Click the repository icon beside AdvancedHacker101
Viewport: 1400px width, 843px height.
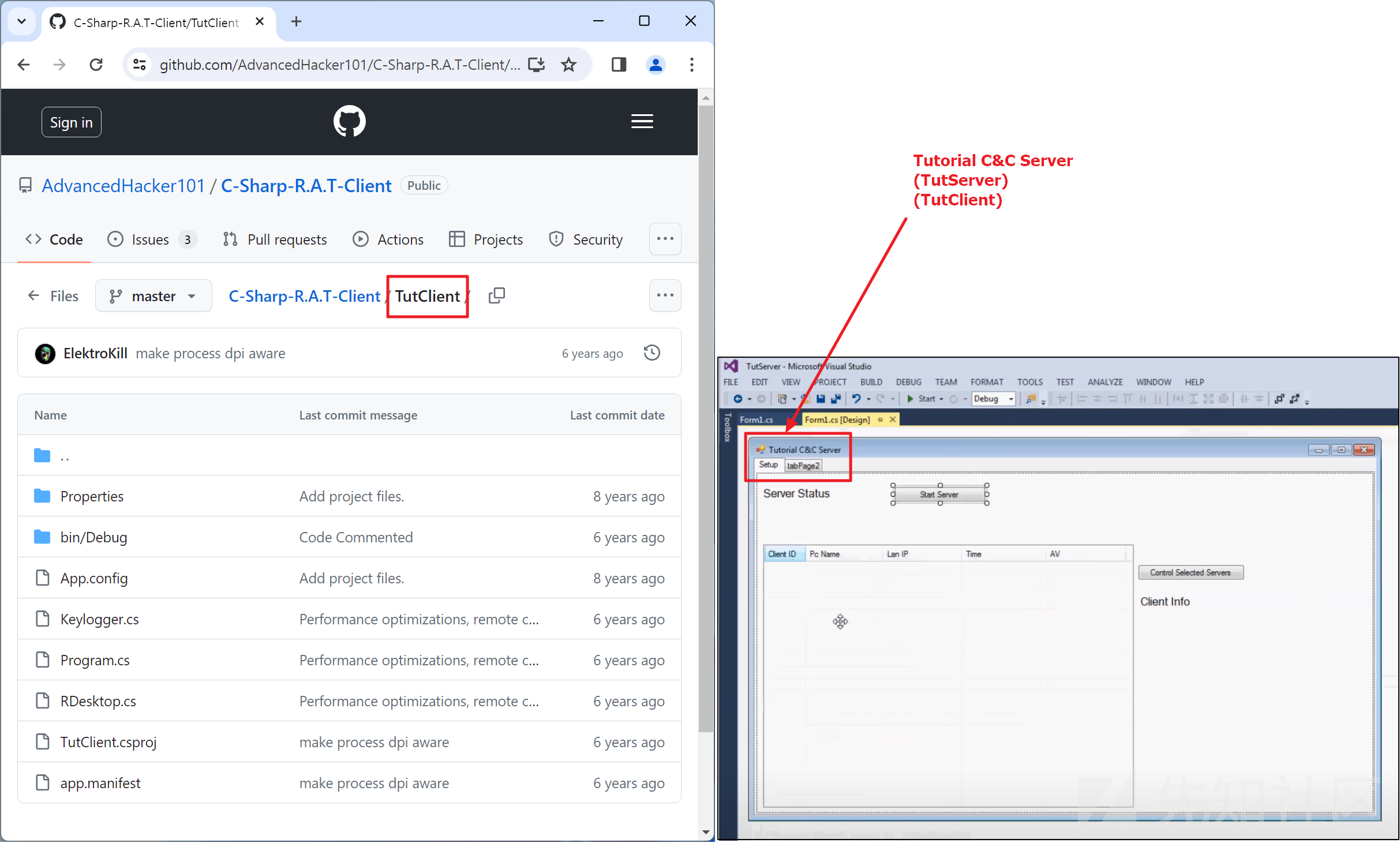click(x=25, y=186)
